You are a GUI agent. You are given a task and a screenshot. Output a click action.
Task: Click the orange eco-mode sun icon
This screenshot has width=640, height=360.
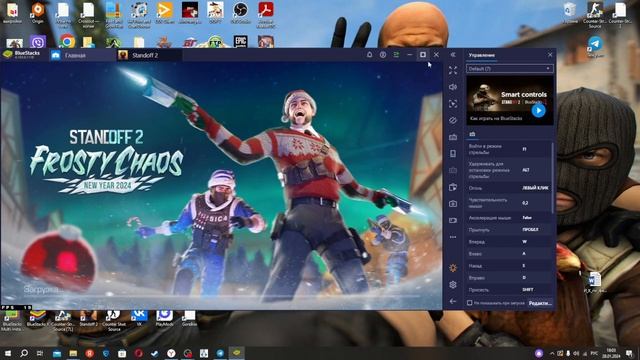(453, 268)
